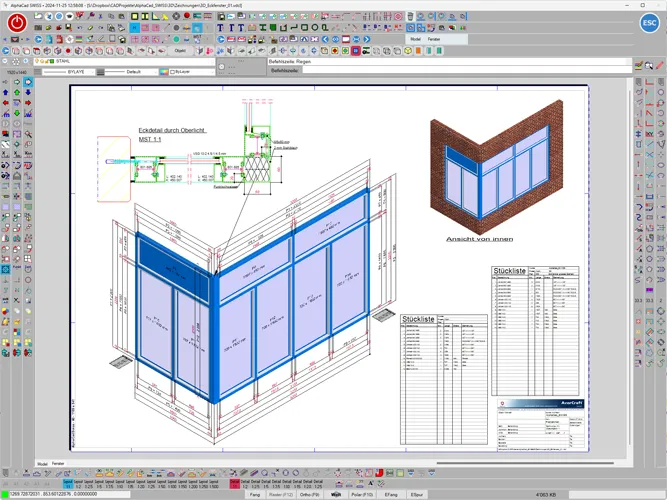Click the red power button icon
Screen dimensions: 667x500
click(x=20, y=22)
